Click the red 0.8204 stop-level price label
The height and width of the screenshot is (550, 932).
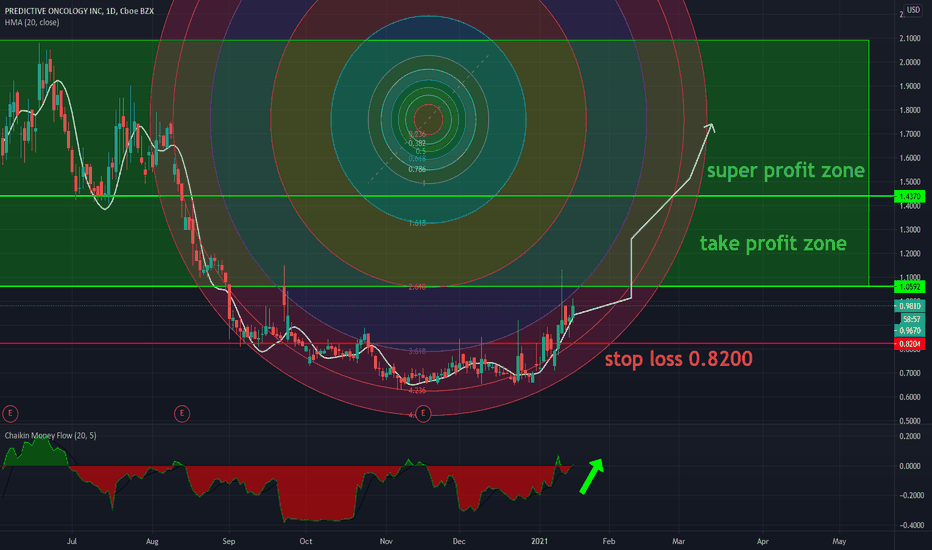click(909, 344)
